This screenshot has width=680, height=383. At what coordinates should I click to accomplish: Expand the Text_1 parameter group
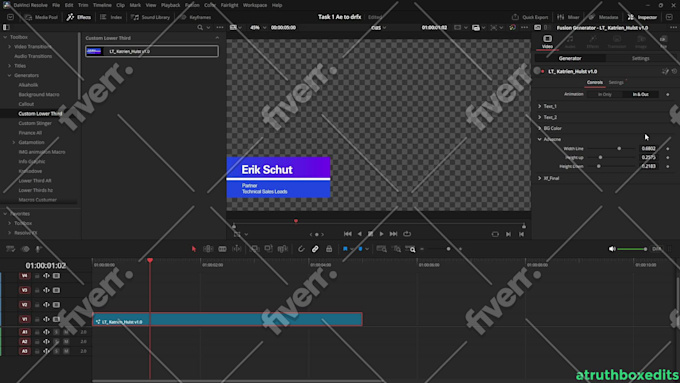coord(539,106)
